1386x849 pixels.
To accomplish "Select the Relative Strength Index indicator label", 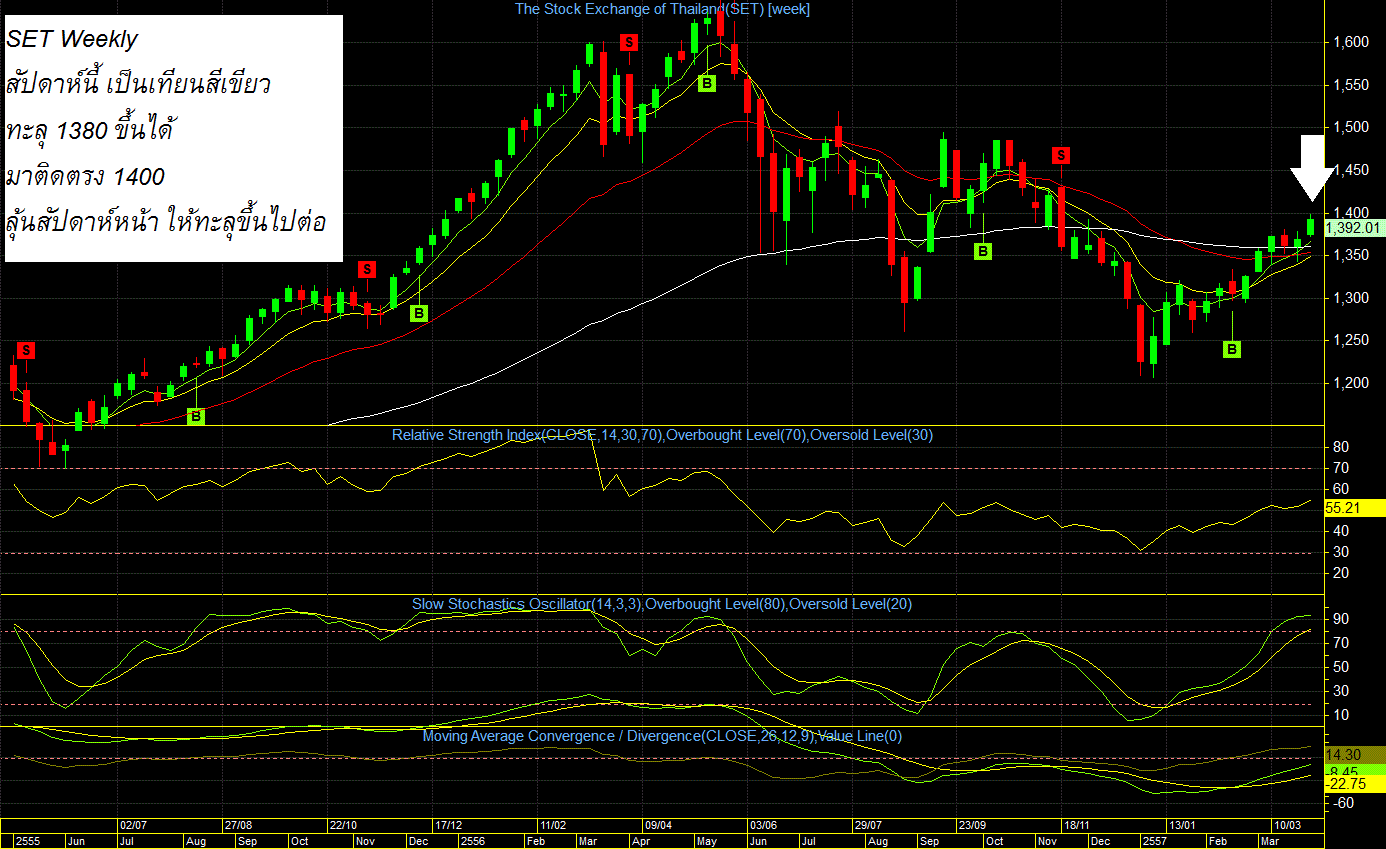I will pyautogui.click(x=662, y=435).
